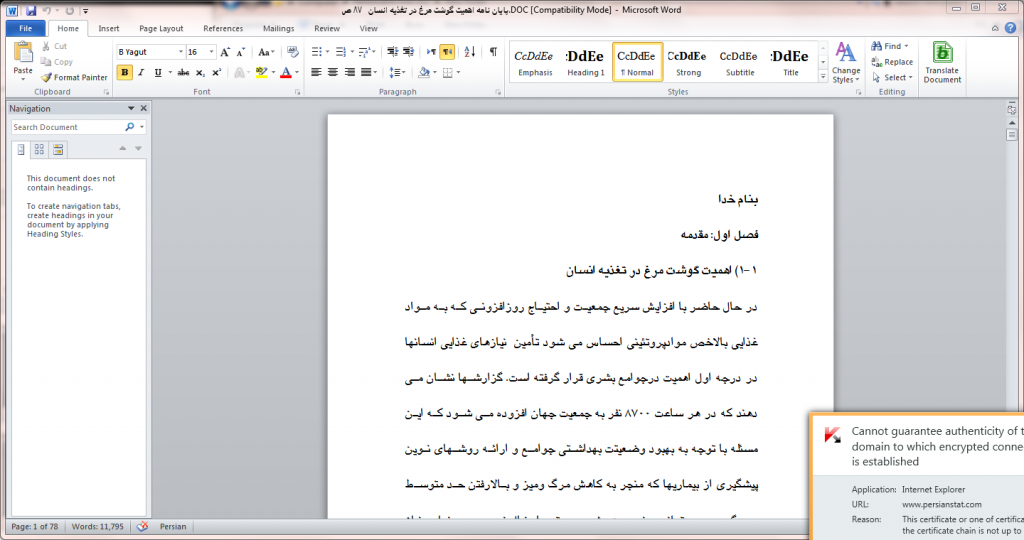Open the font name dropdown

[180, 52]
